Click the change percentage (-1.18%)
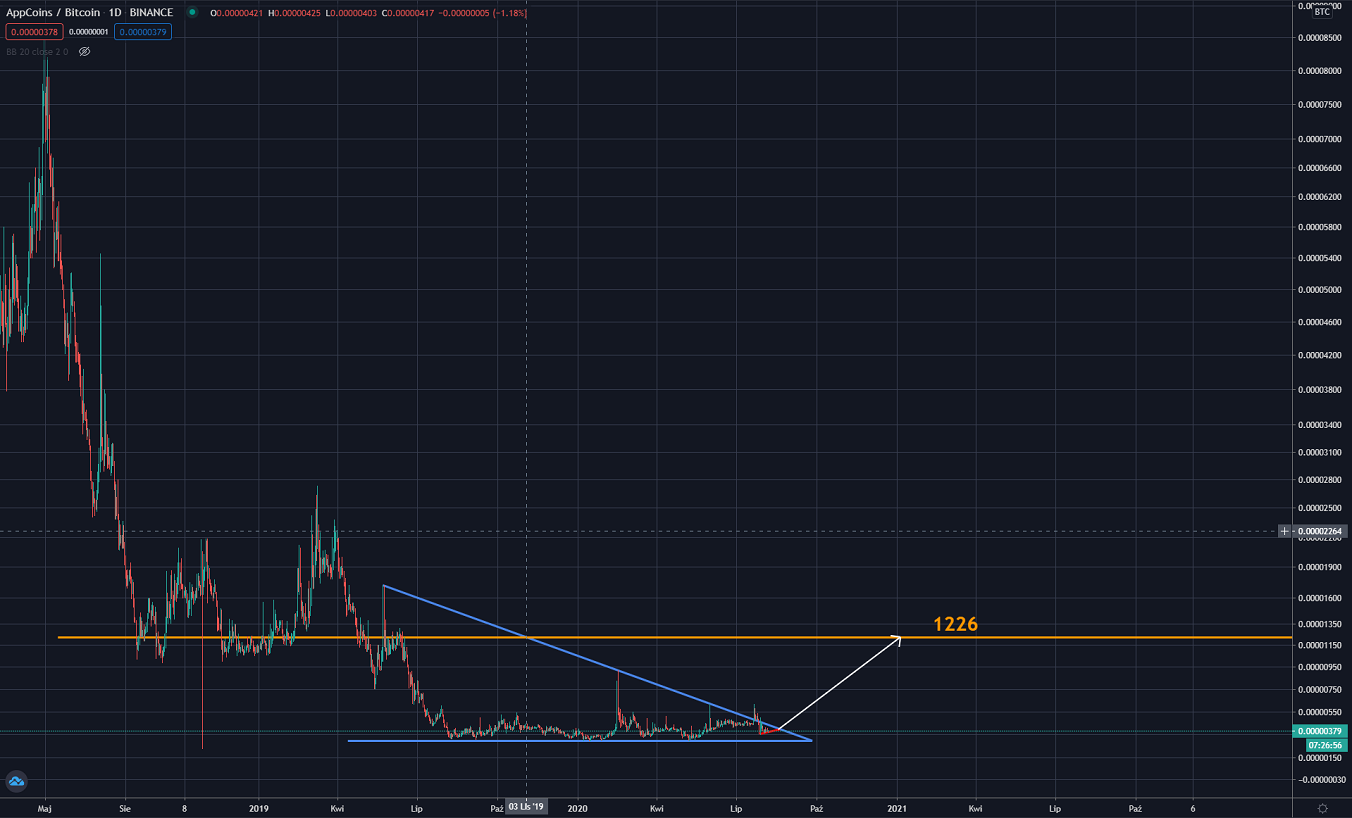Image resolution: width=1352 pixels, height=818 pixels. pyautogui.click(x=508, y=13)
